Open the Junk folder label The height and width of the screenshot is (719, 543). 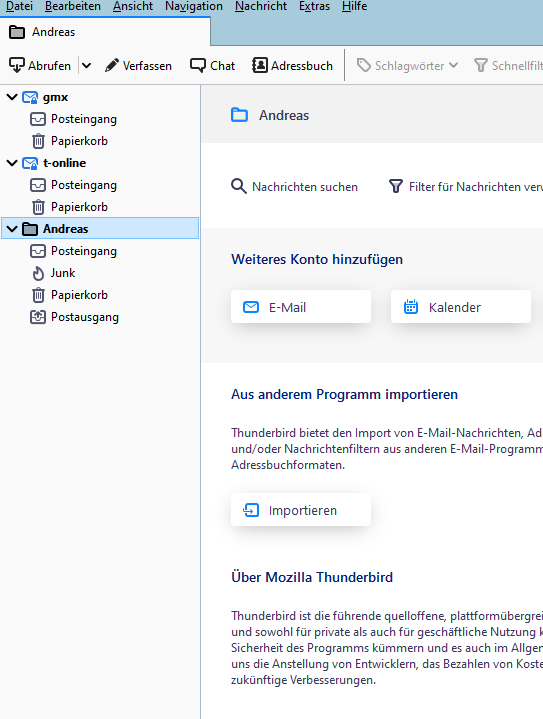point(63,273)
